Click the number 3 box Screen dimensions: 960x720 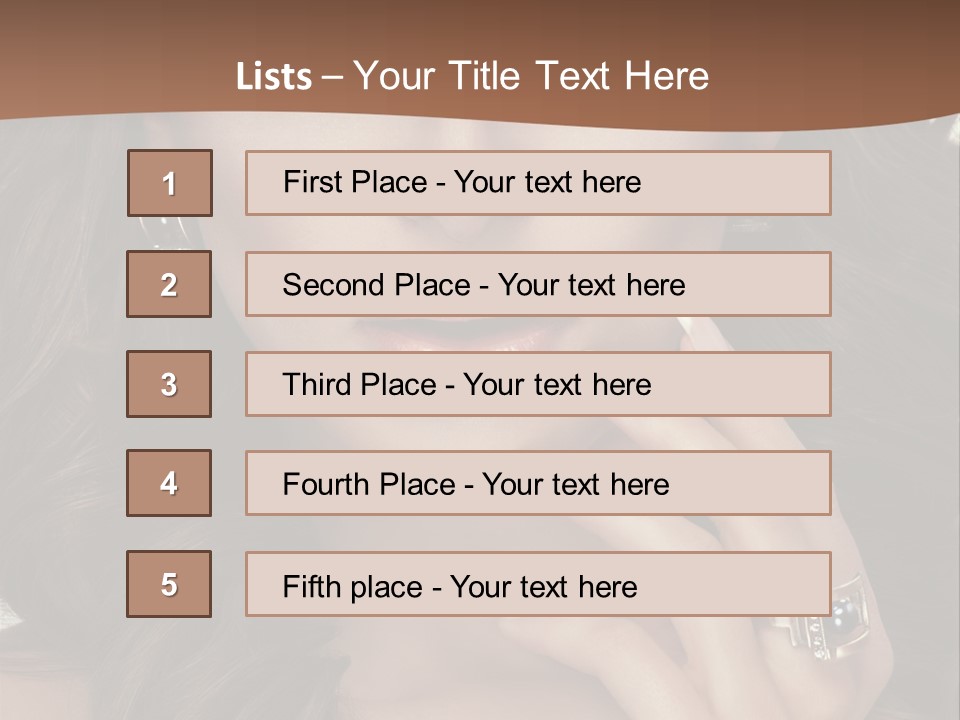[x=169, y=384]
